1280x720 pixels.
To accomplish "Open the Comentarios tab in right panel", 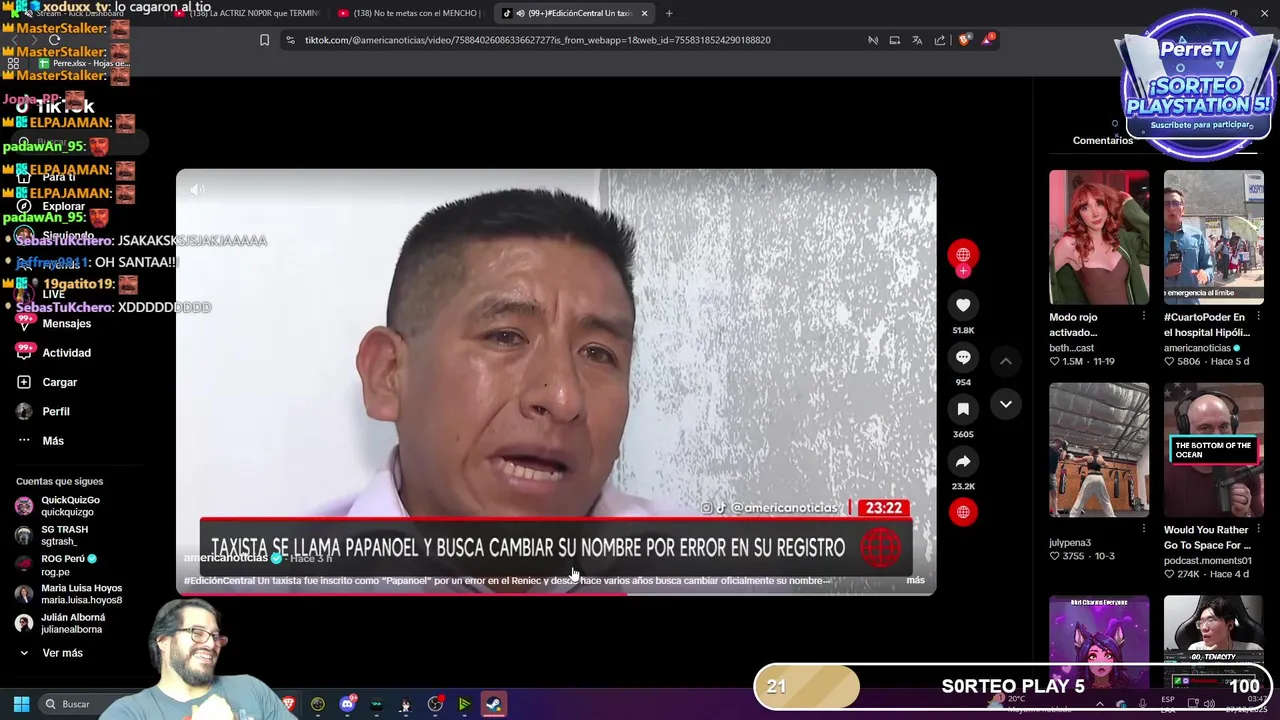I will [1103, 140].
